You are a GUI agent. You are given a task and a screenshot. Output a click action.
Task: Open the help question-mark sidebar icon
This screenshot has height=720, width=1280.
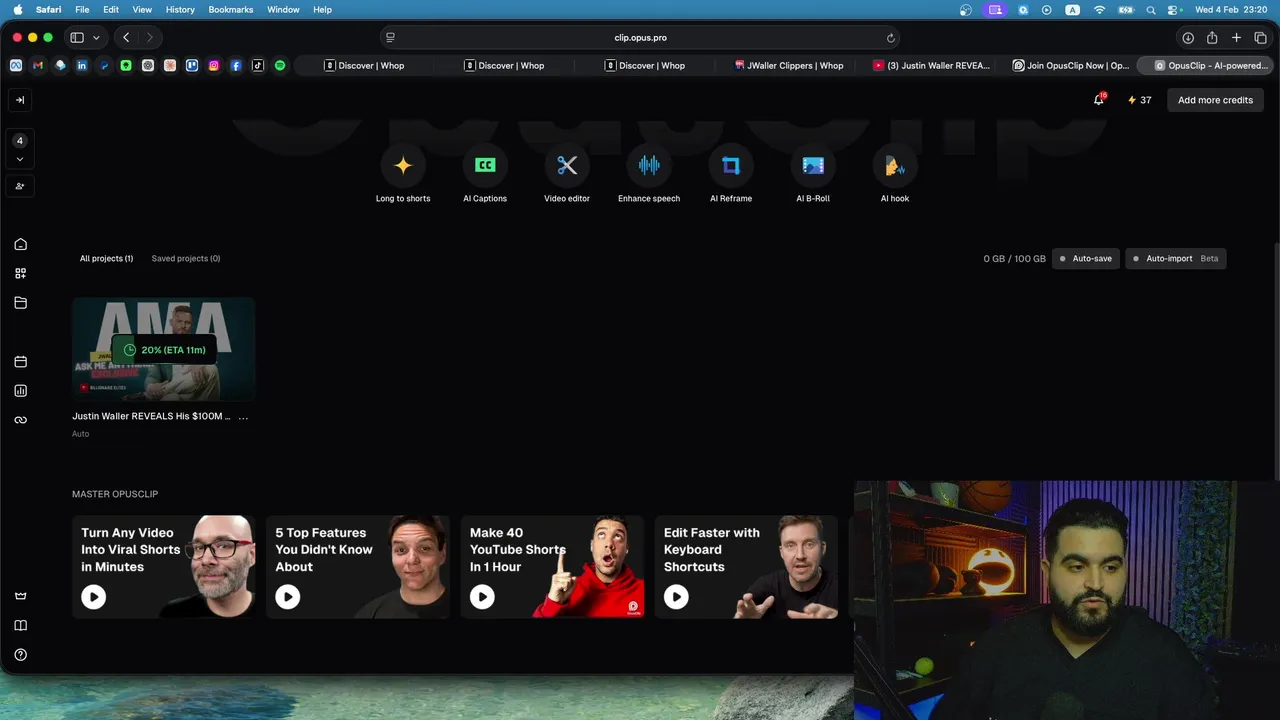pos(20,655)
